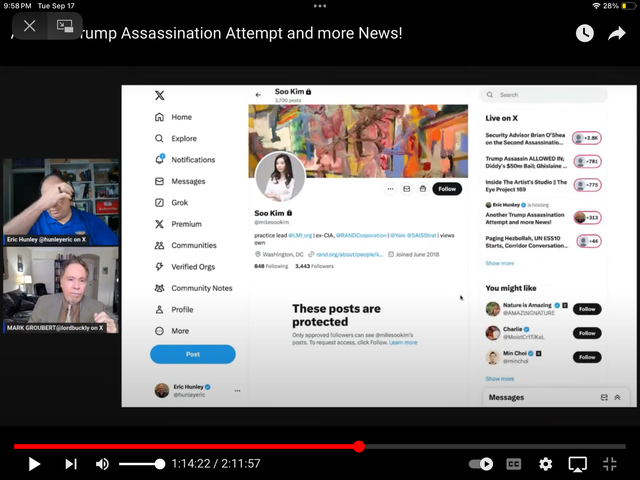Join Trump Assassin ALLOWED IN live
This screenshot has width=640, height=480.
coord(543,162)
